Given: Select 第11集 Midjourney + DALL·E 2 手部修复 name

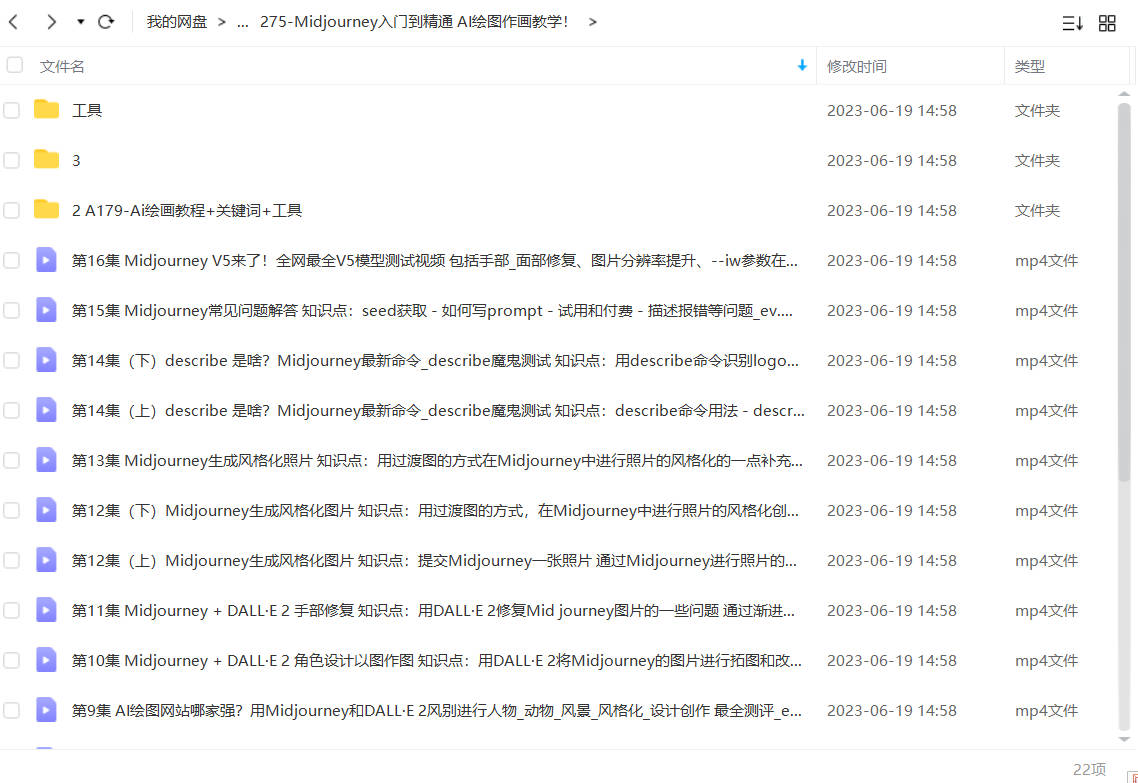Looking at the screenshot, I should tap(433, 611).
